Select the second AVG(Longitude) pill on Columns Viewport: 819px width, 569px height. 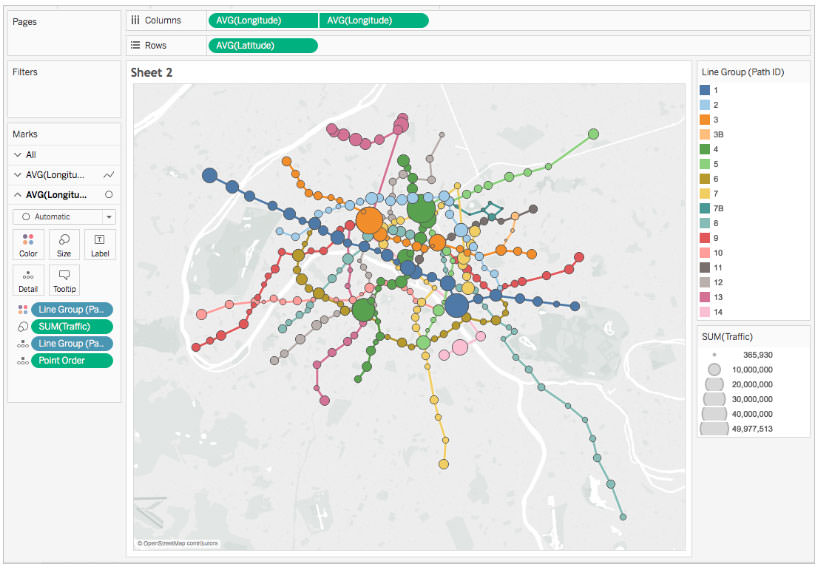374,20
